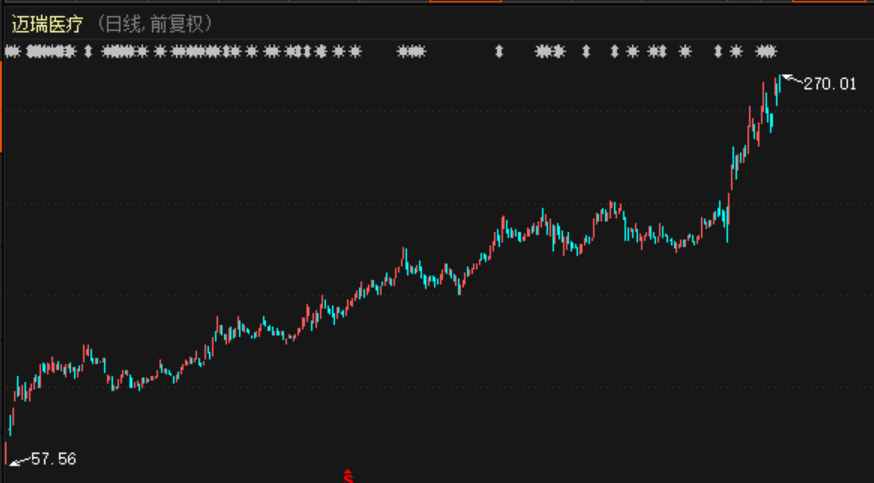This screenshot has width=874, height=483.
Task: Click the final star cluster marker in info row
Action: (766, 52)
